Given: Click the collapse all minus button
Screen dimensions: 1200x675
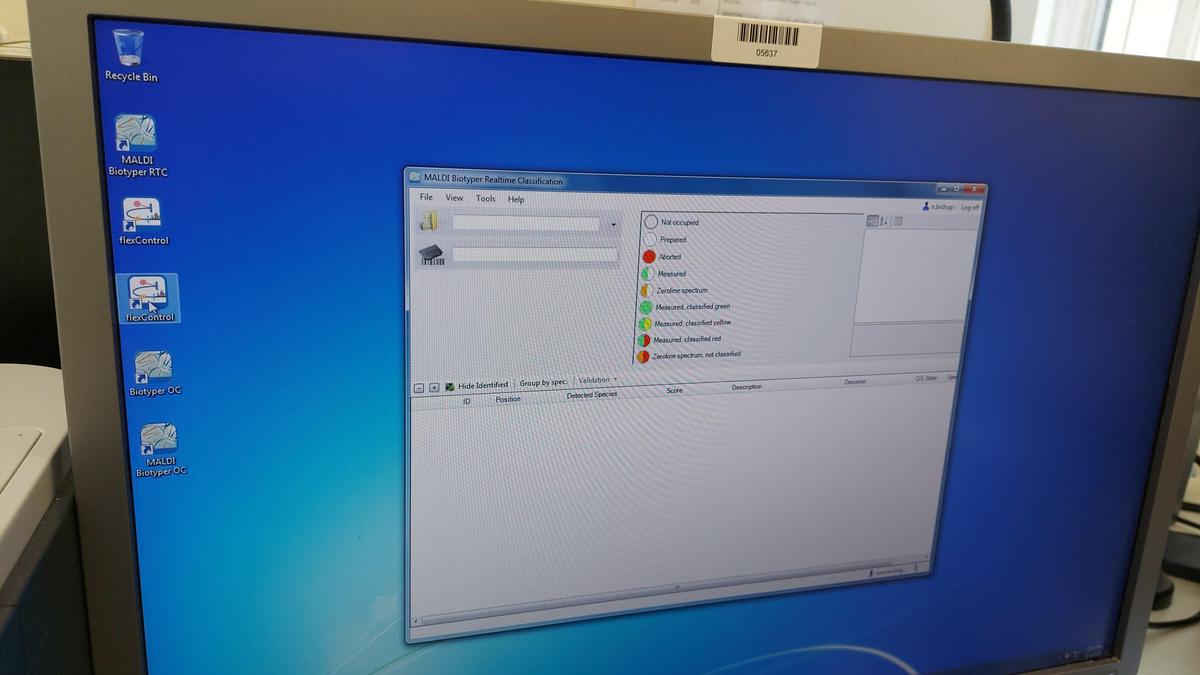Looking at the screenshot, I should 419,387.
